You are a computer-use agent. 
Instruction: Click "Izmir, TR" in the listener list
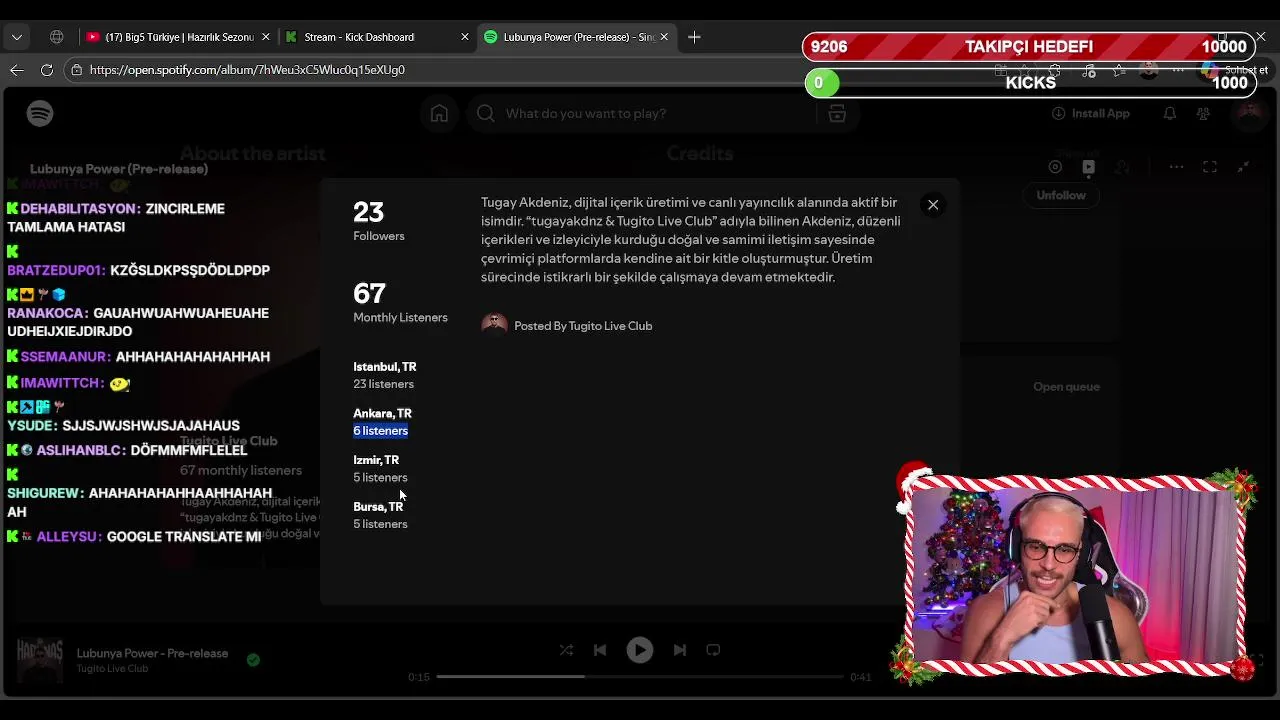(x=376, y=460)
